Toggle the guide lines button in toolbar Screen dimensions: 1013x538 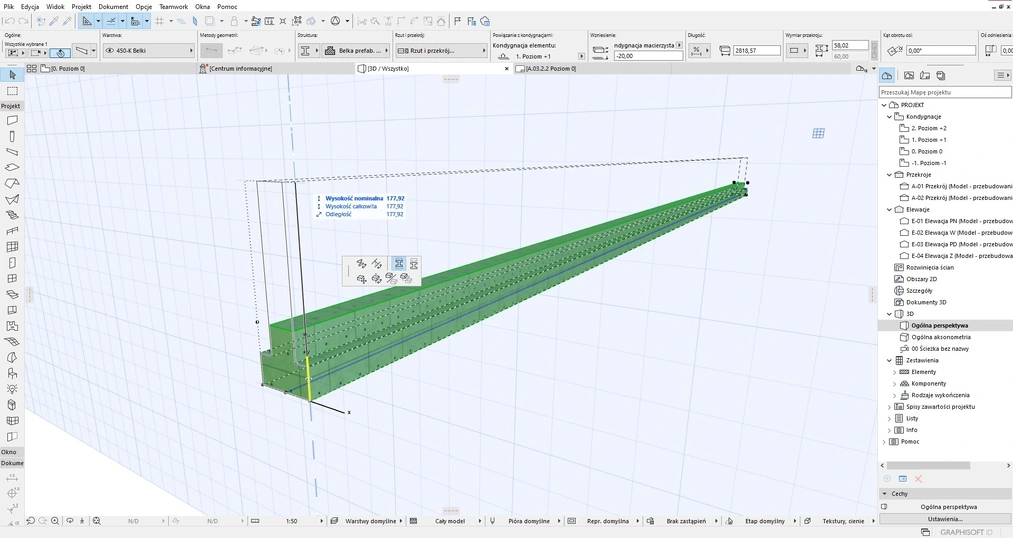click(x=111, y=21)
